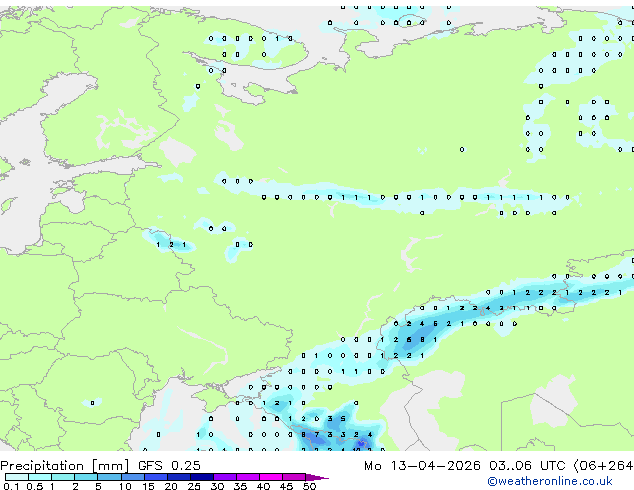Screen dimensions: 634x490
Task: Select the 5–10 mm legend color box
Action: click(x=109, y=477)
